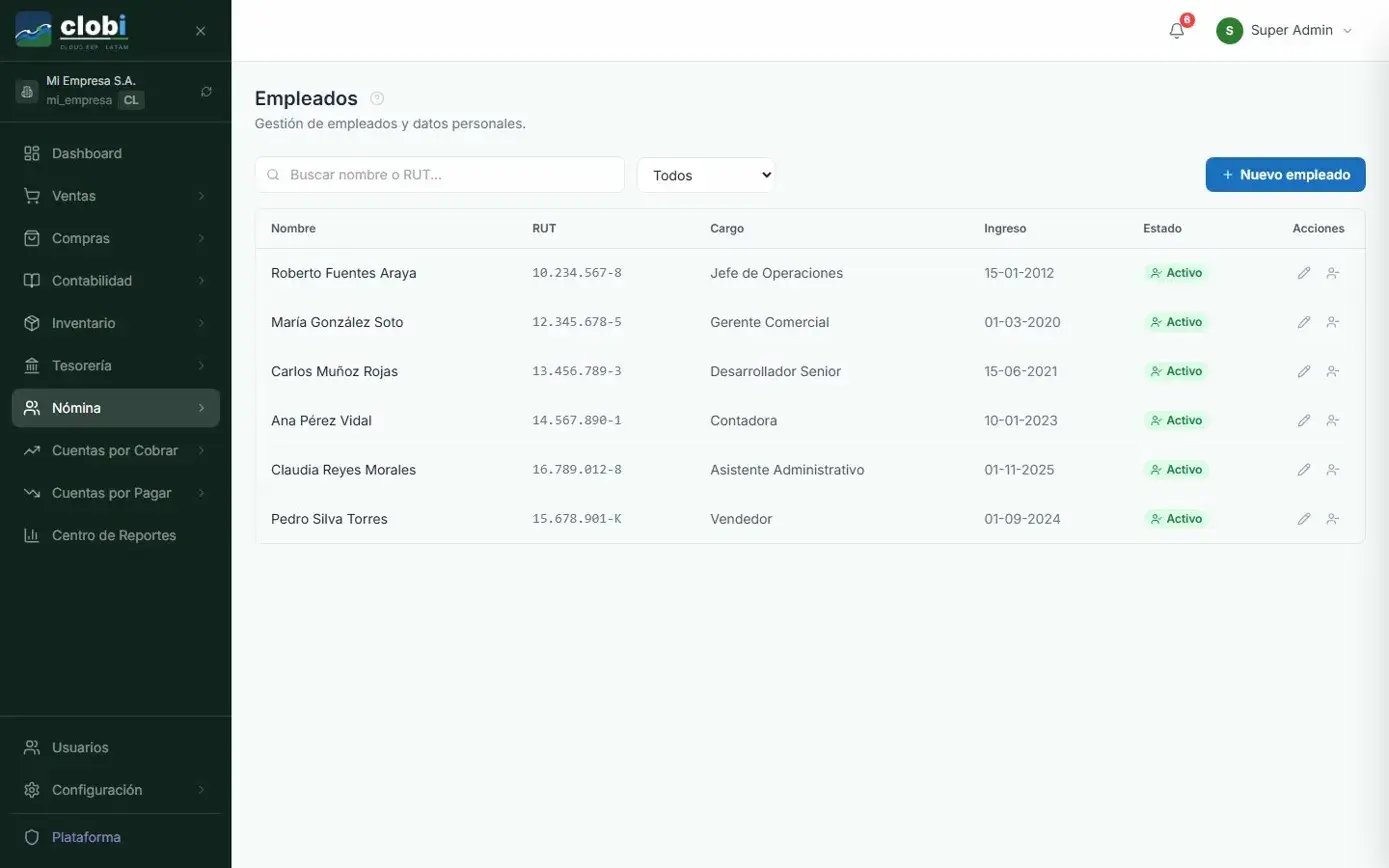Click the Nuevo empleado button
The width and height of the screenshot is (1389, 868).
(x=1285, y=174)
